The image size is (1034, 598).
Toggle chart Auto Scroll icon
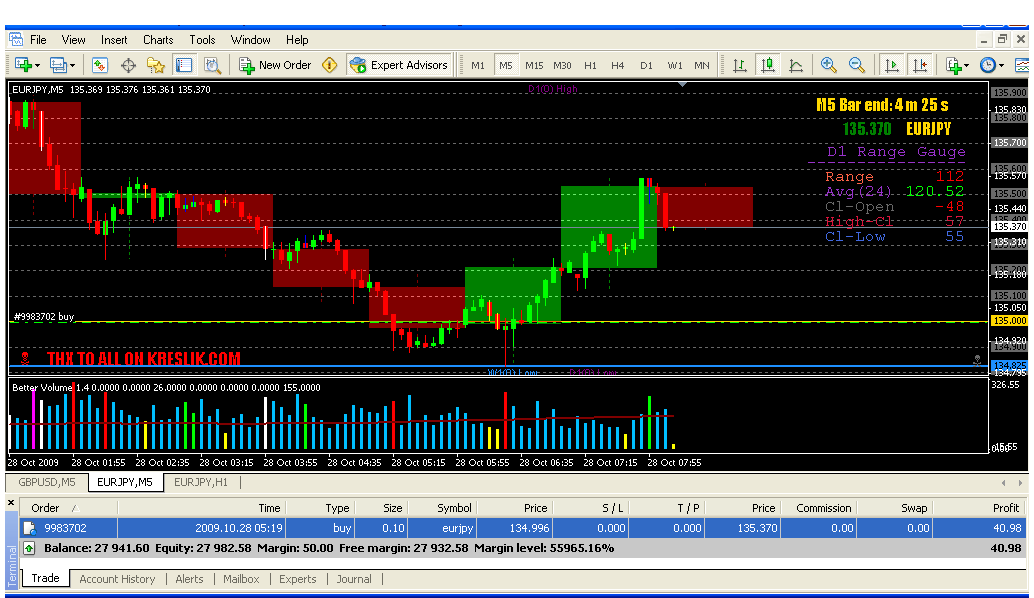point(892,65)
